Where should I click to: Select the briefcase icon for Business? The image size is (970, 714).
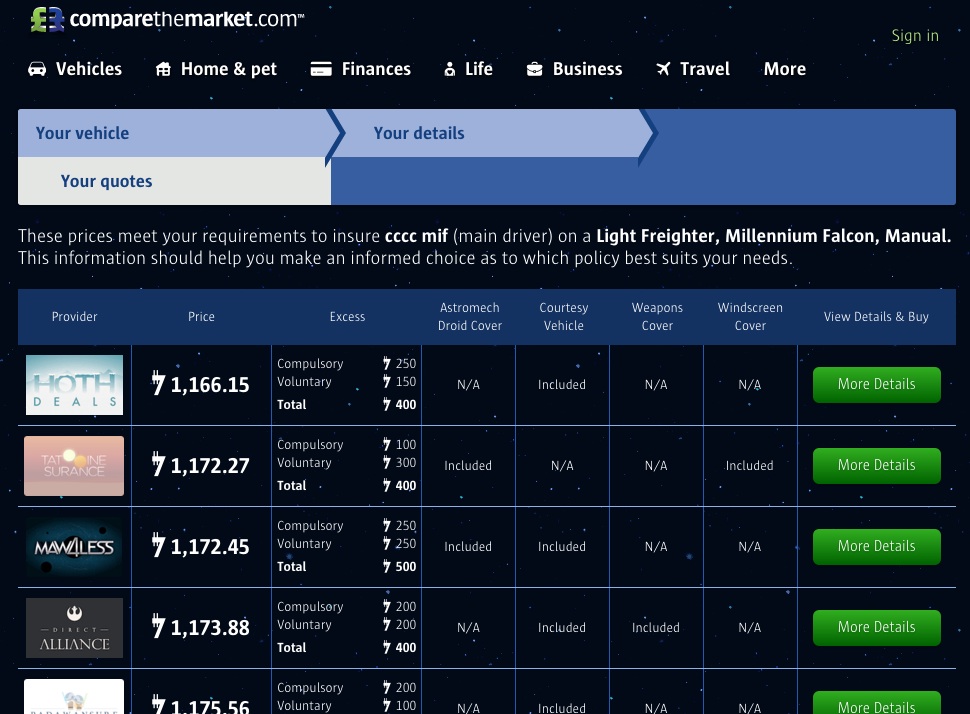click(x=533, y=69)
